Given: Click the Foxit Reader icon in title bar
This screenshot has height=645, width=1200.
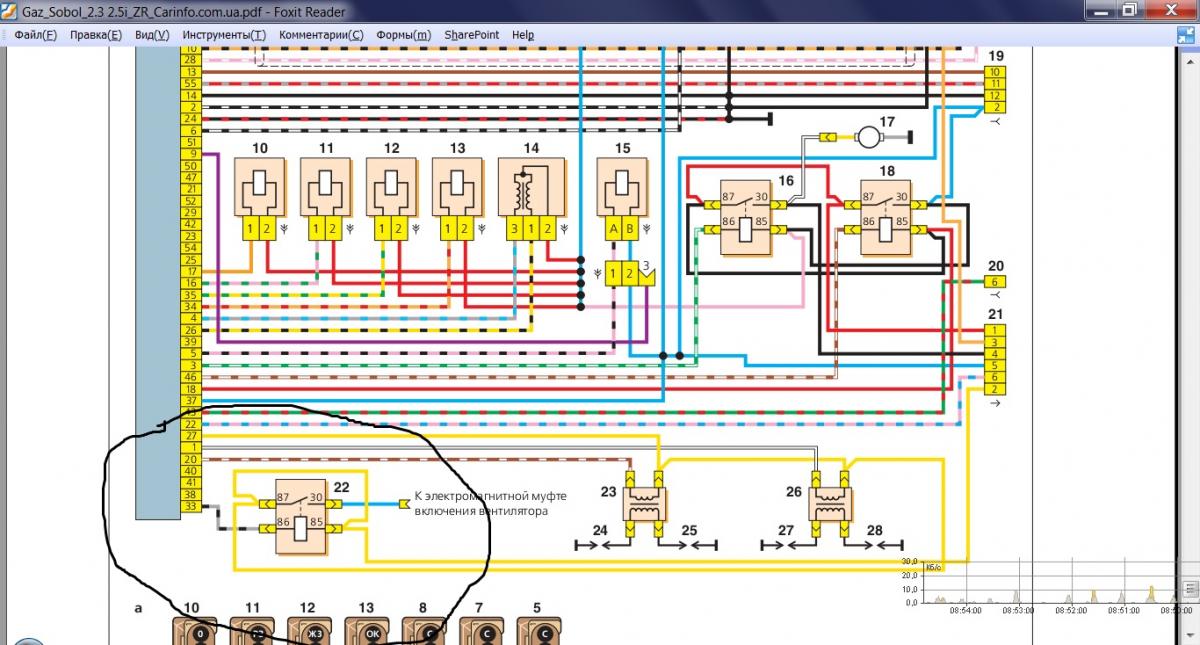Looking at the screenshot, I should coord(10,10).
